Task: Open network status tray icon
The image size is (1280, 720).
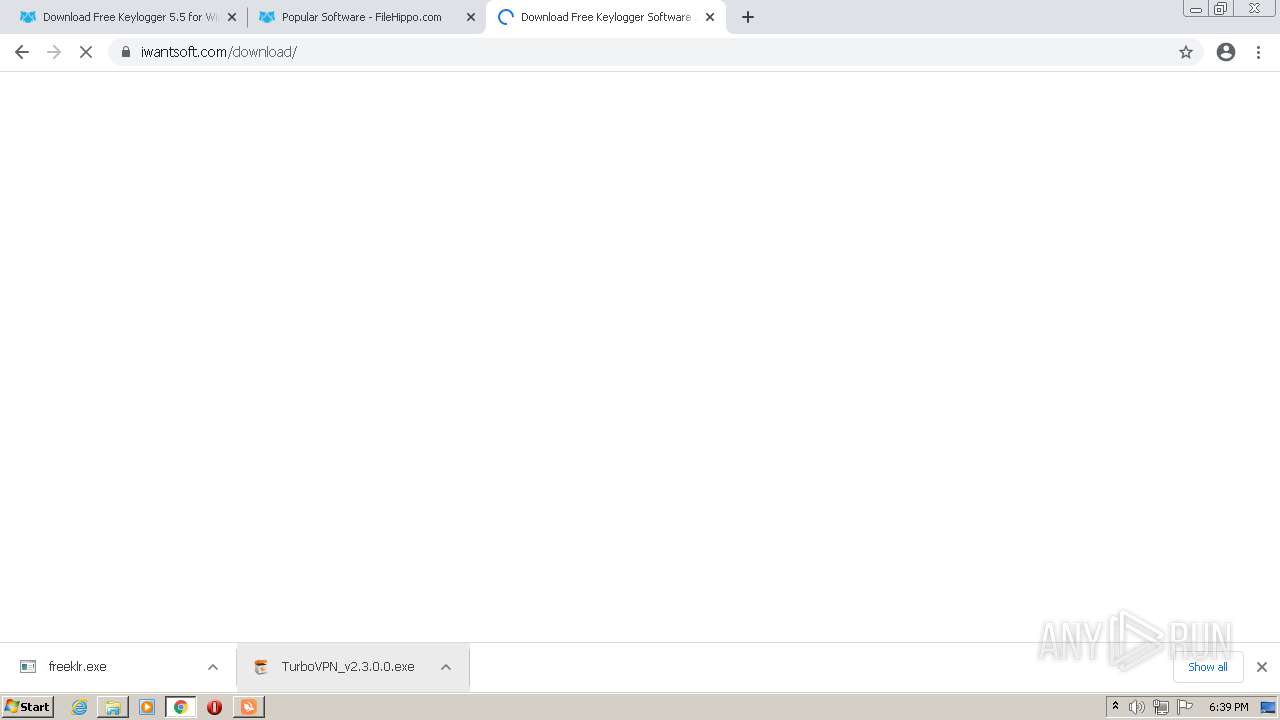Action: tap(1161, 707)
